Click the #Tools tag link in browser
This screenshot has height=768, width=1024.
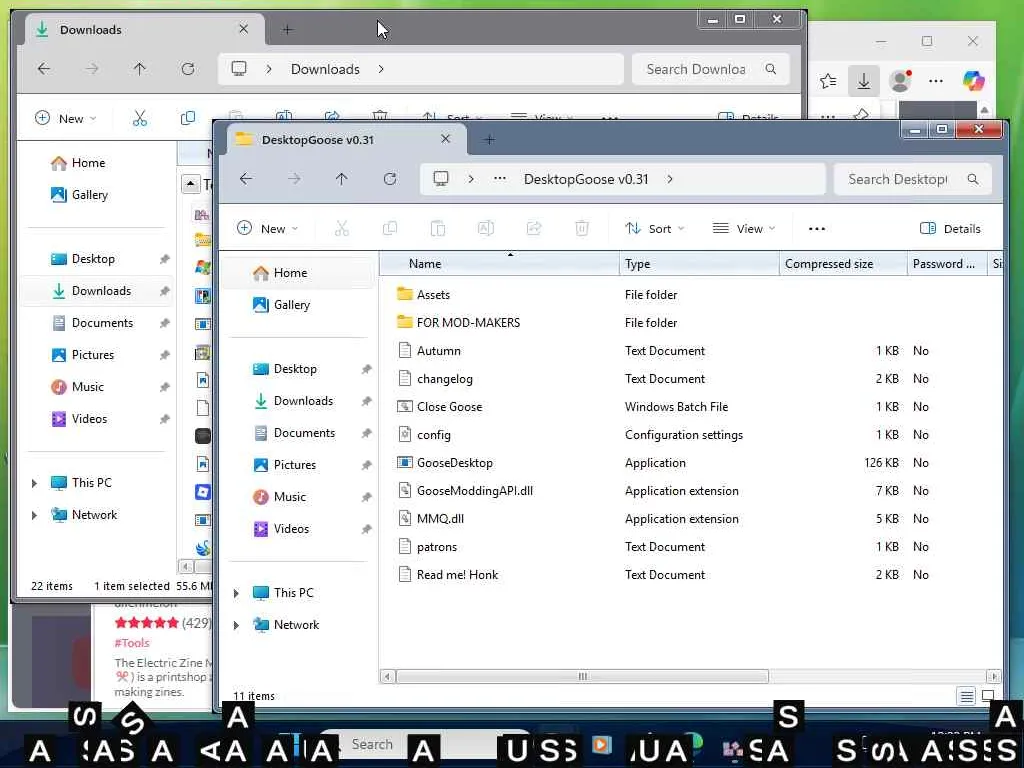point(132,643)
